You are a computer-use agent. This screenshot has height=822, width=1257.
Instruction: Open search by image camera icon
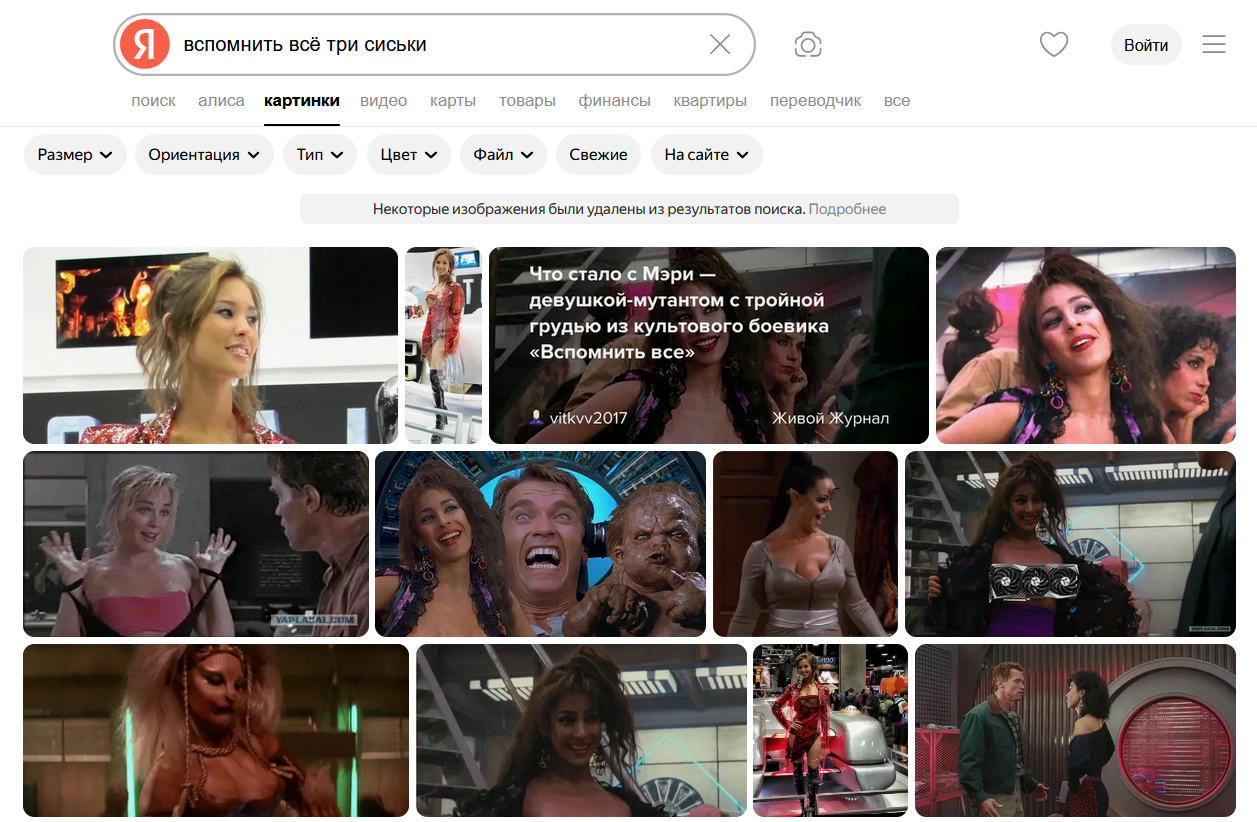click(x=808, y=44)
